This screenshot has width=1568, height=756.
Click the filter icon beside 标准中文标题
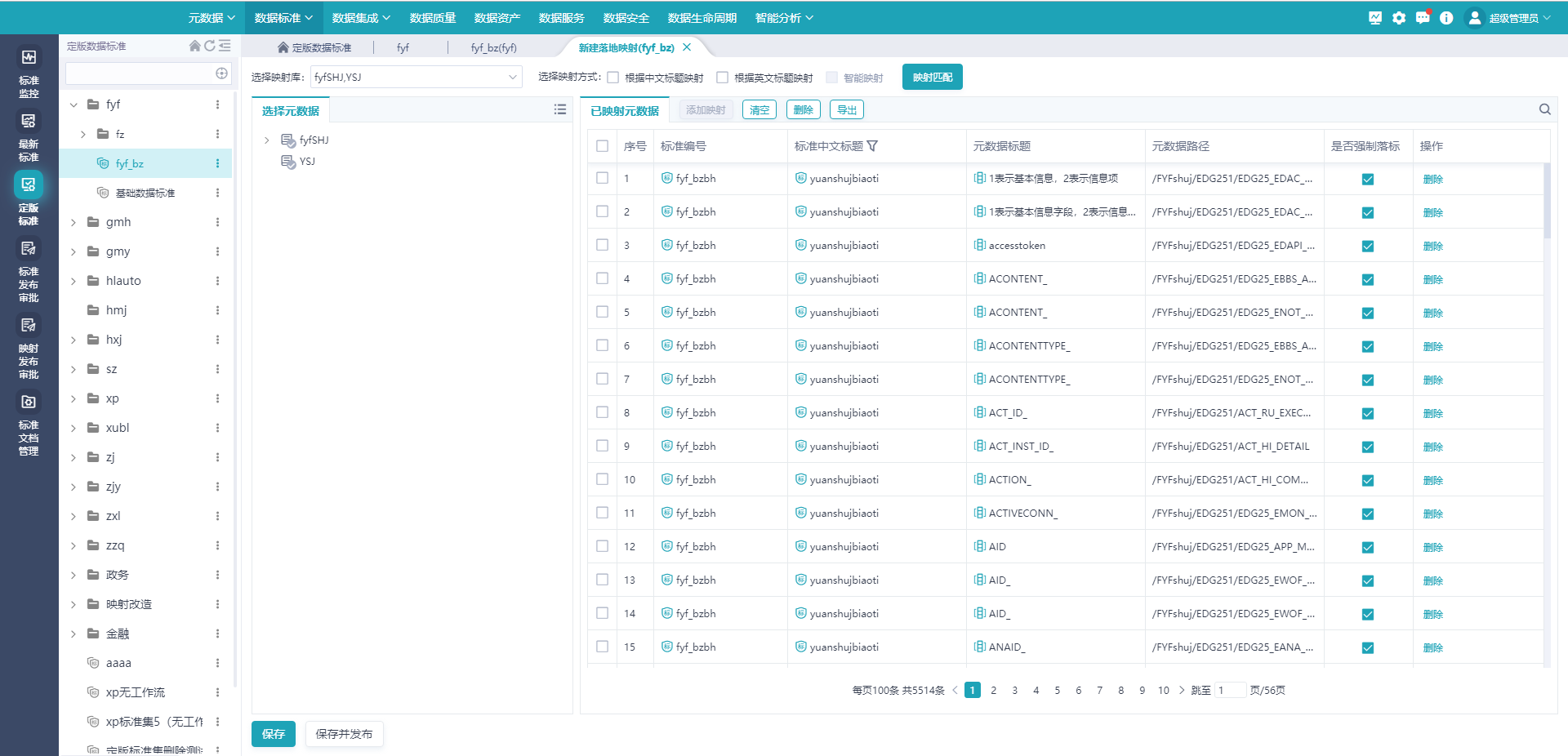pos(872,146)
